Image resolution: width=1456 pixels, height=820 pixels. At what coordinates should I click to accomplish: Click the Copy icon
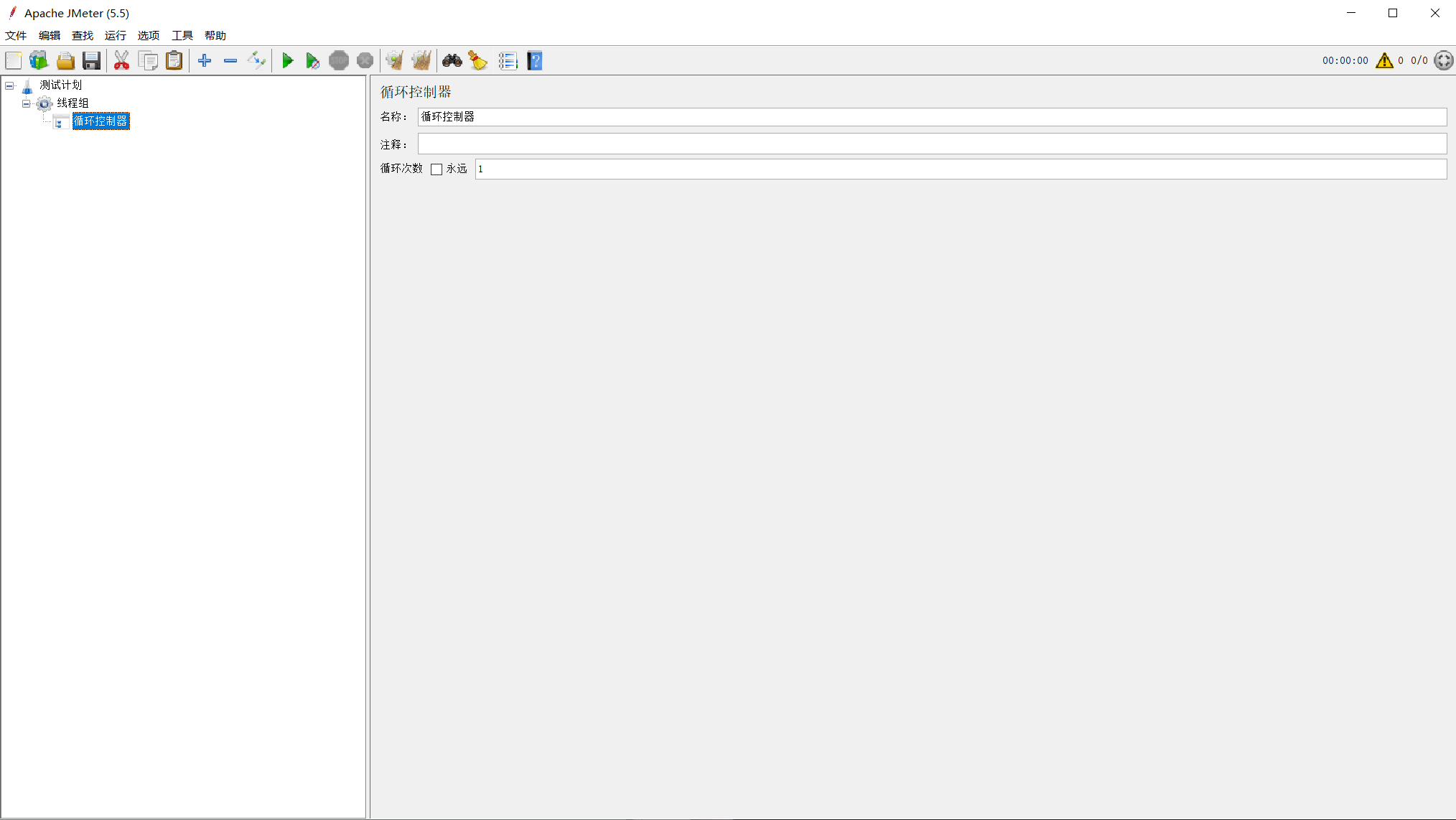pyautogui.click(x=148, y=61)
